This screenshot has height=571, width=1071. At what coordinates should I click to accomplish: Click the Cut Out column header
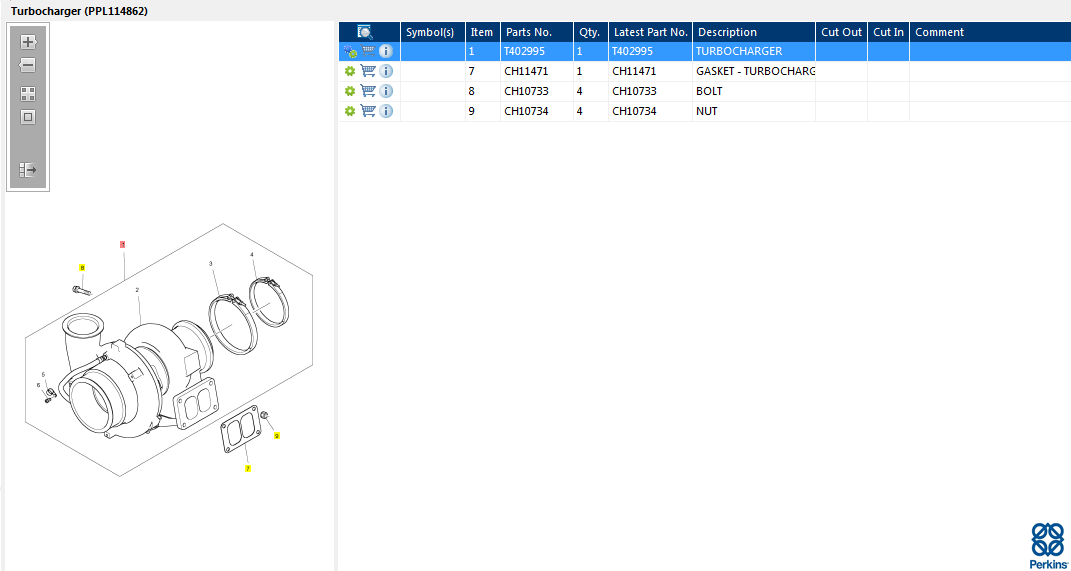point(842,32)
